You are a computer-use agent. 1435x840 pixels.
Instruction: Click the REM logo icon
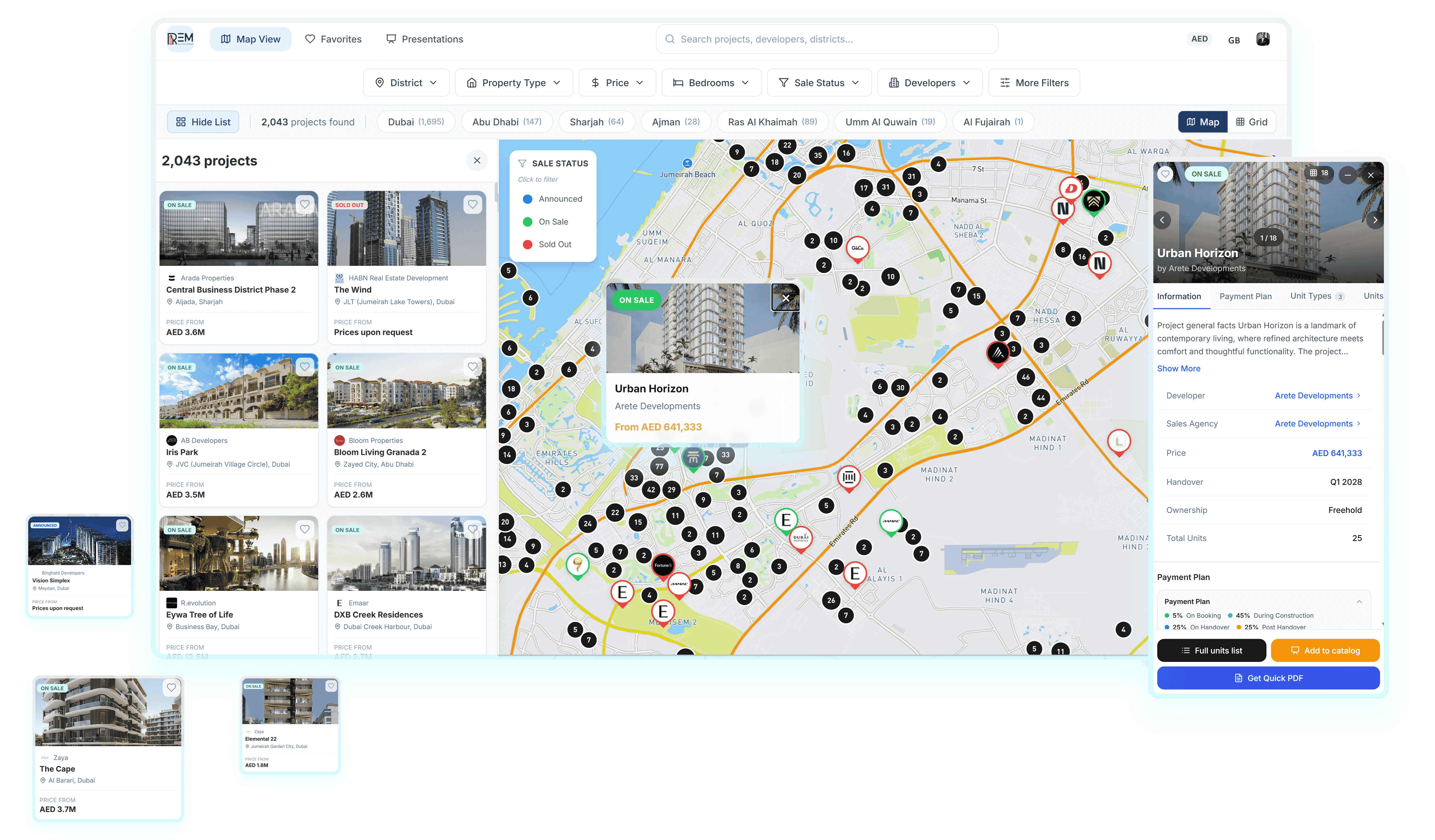pos(180,39)
